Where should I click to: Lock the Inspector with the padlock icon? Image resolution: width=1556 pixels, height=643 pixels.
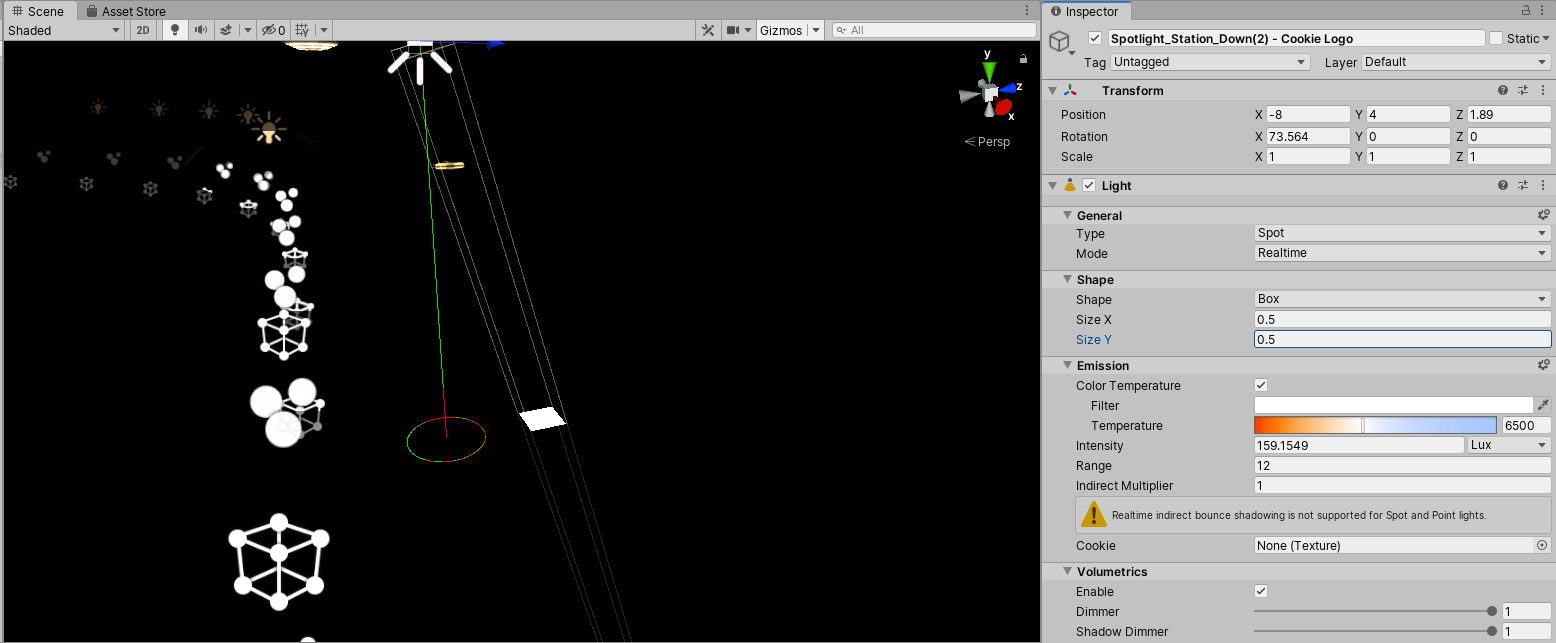(1526, 11)
